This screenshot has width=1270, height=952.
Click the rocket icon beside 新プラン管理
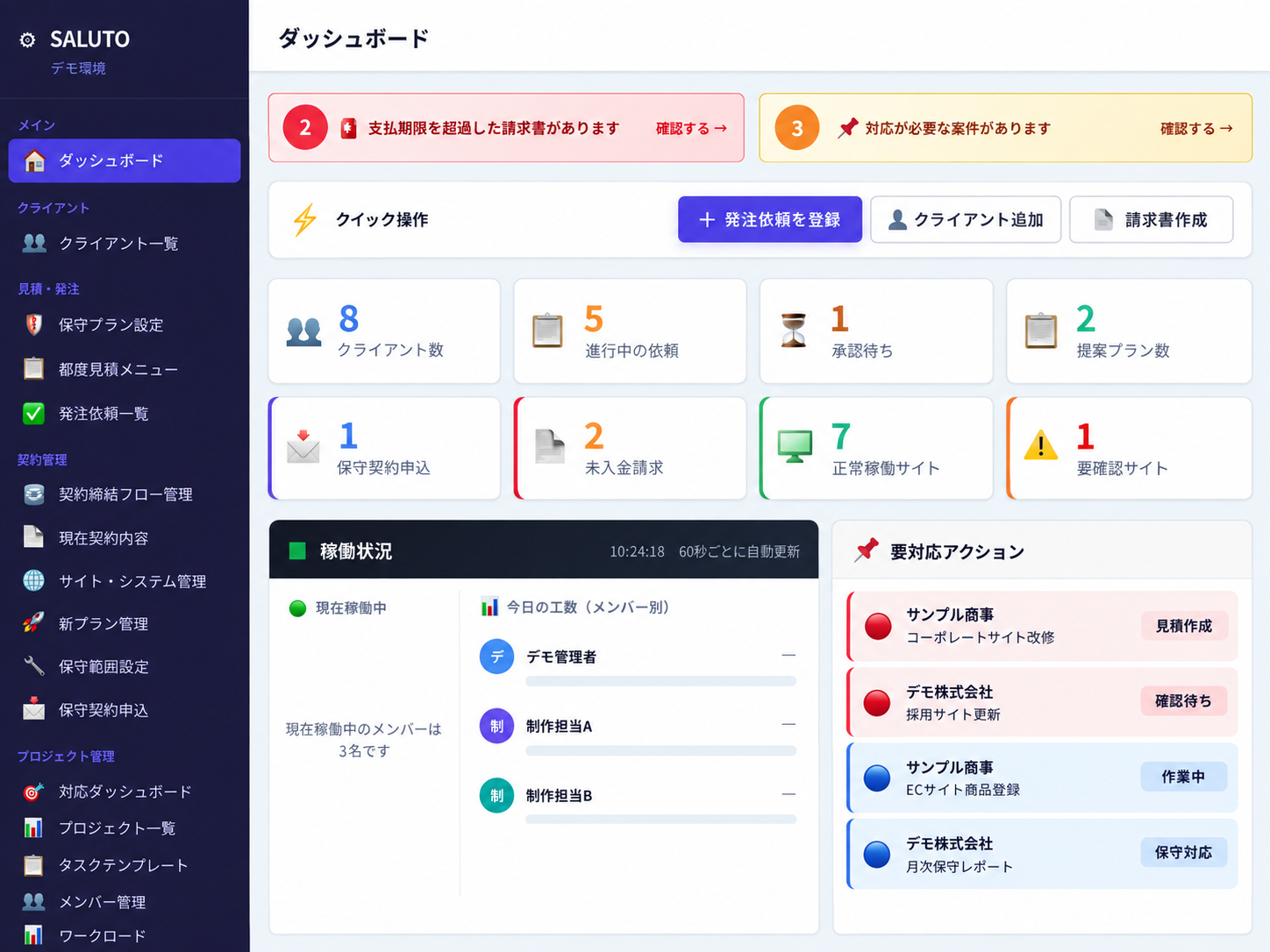33,623
